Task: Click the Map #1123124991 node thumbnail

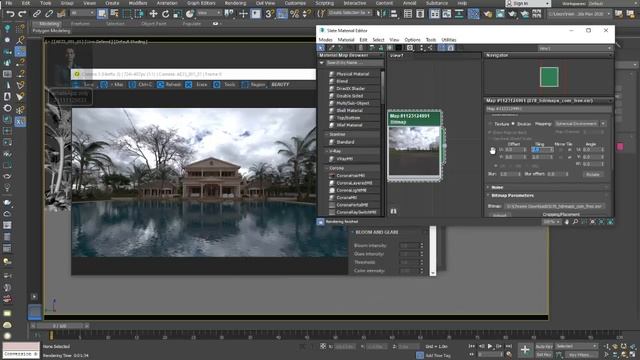Action: pyautogui.click(x=414, y=151)
